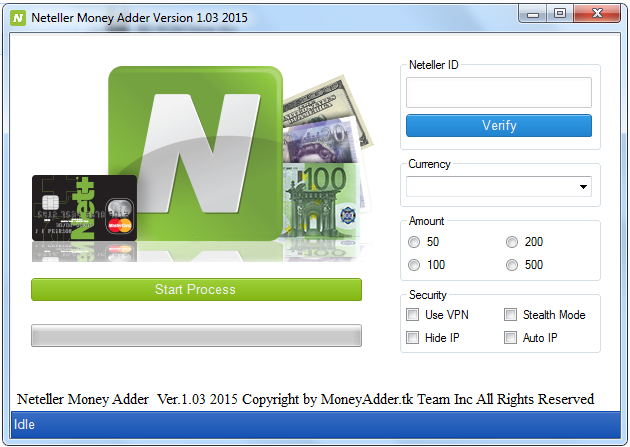Click the copyright text mentioning MoneyAdder.tk

coord(305,399)
